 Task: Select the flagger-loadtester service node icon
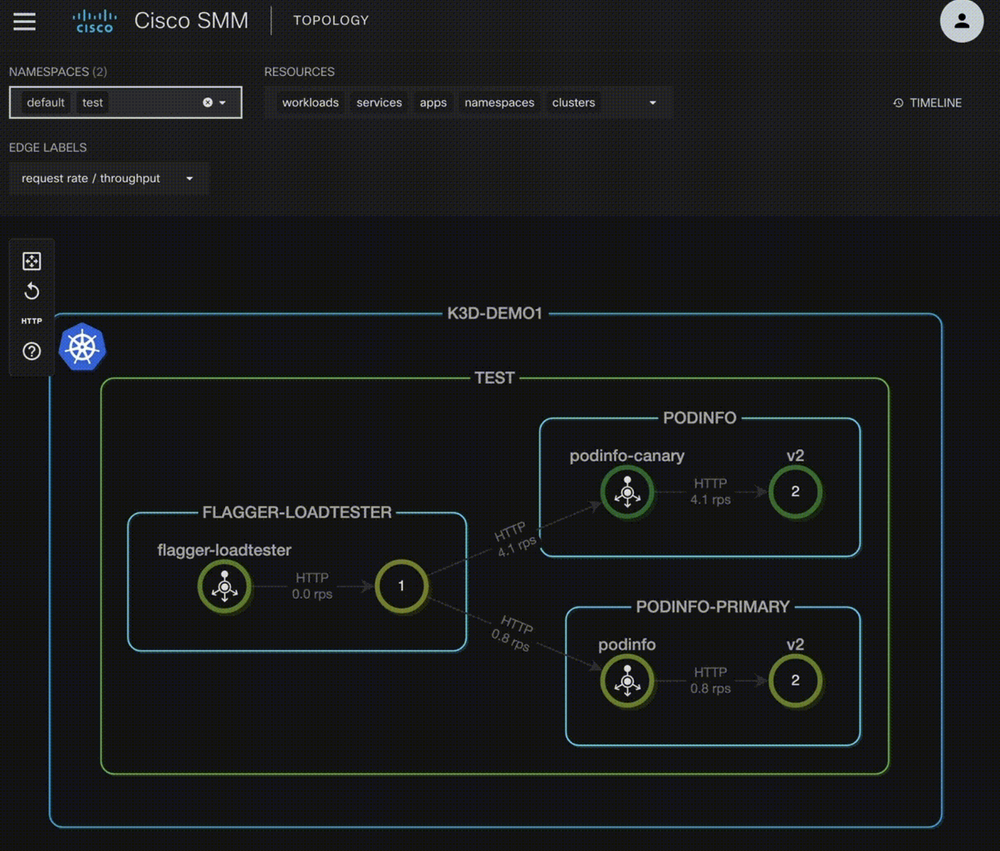point(224,586)
